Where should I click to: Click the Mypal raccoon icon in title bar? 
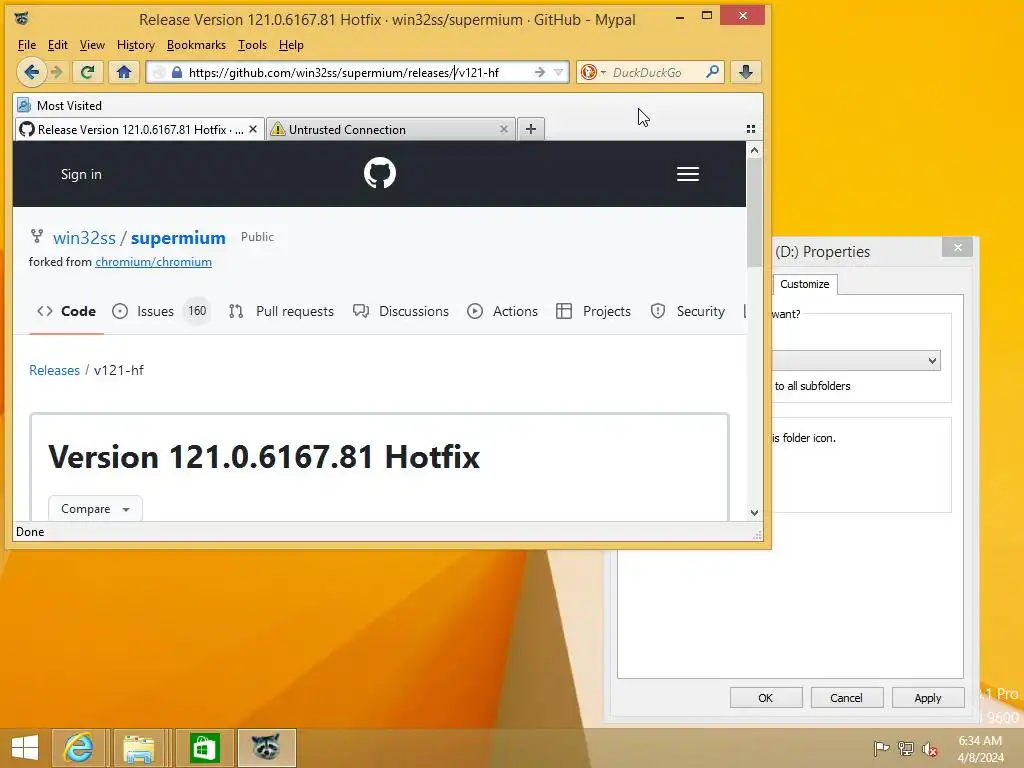tap(22, 18)
